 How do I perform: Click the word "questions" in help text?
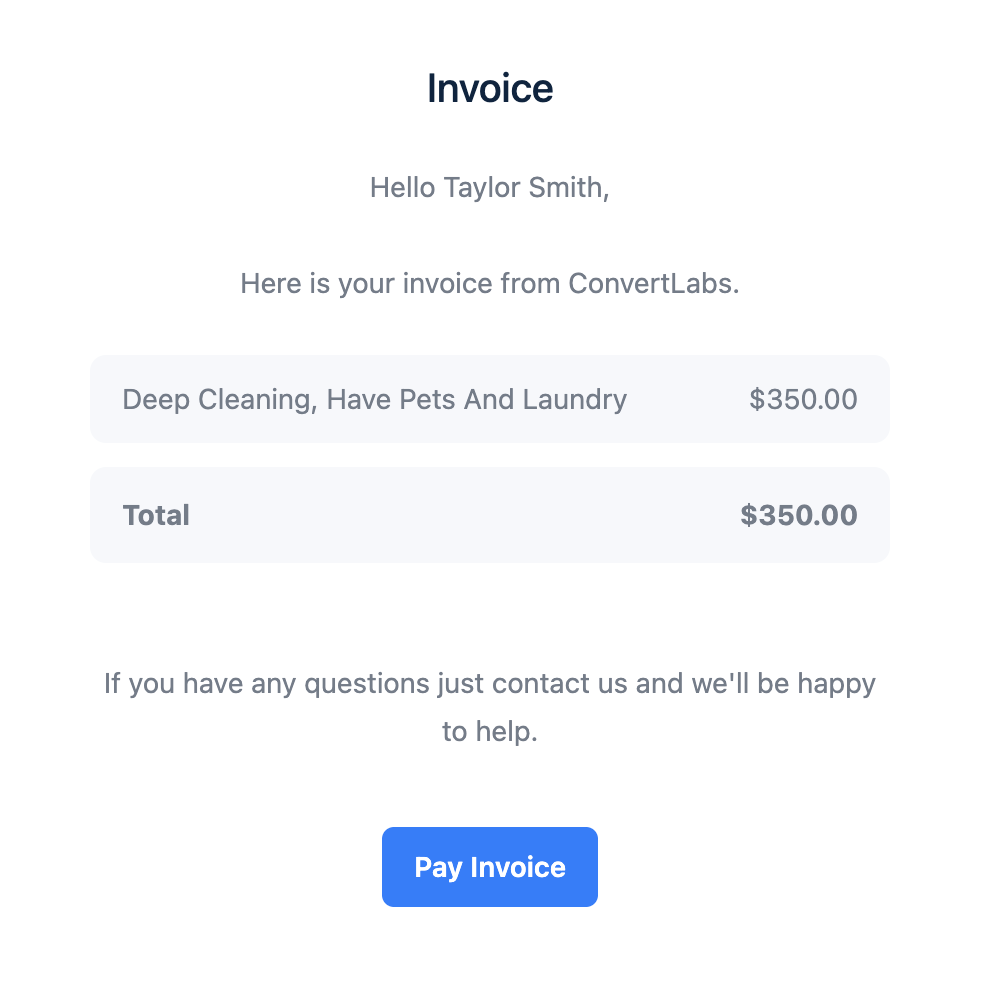[x=368, y=684]
